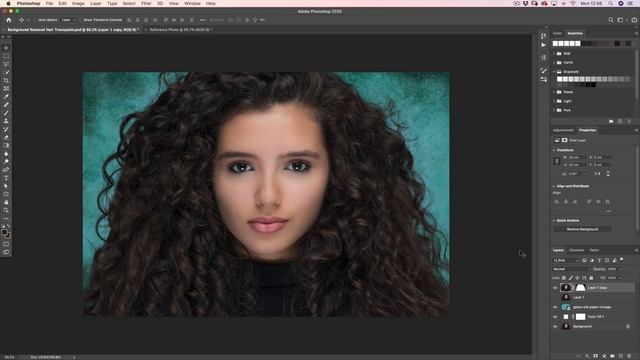Hide the Layer 1 copy layer
The height and width of the screenshot is (360, 640).
point(555,288)
